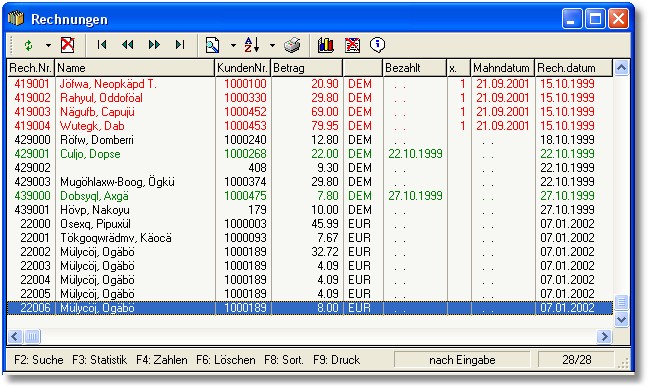Click 'F3: Statistik' status bar hint
649x389 pixels.
coord(100,360)
